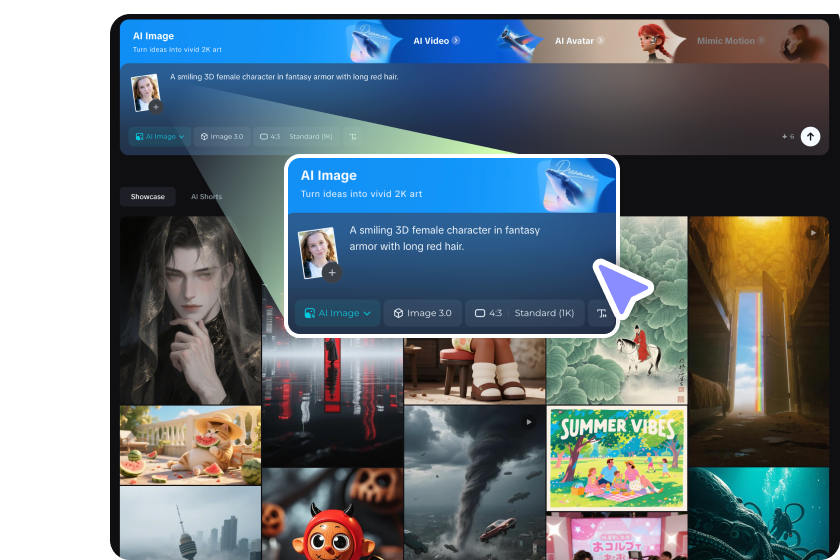Open the 4:3 Standard (1K) setting in the enlarged callout

pos(524,313)
